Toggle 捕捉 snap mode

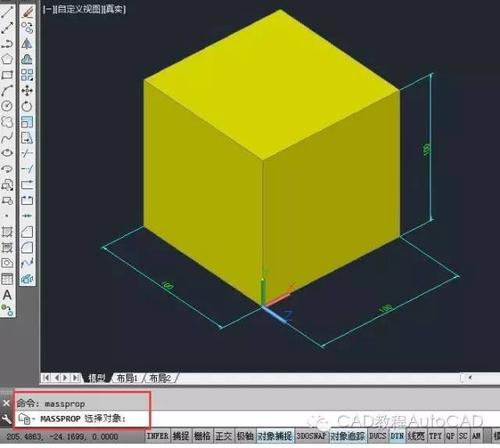tap(181, 436)
